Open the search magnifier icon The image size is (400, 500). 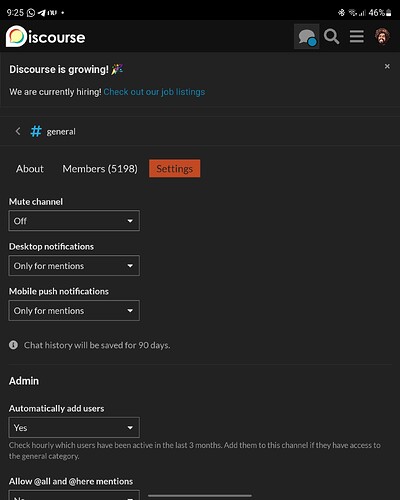coord(331,37)
